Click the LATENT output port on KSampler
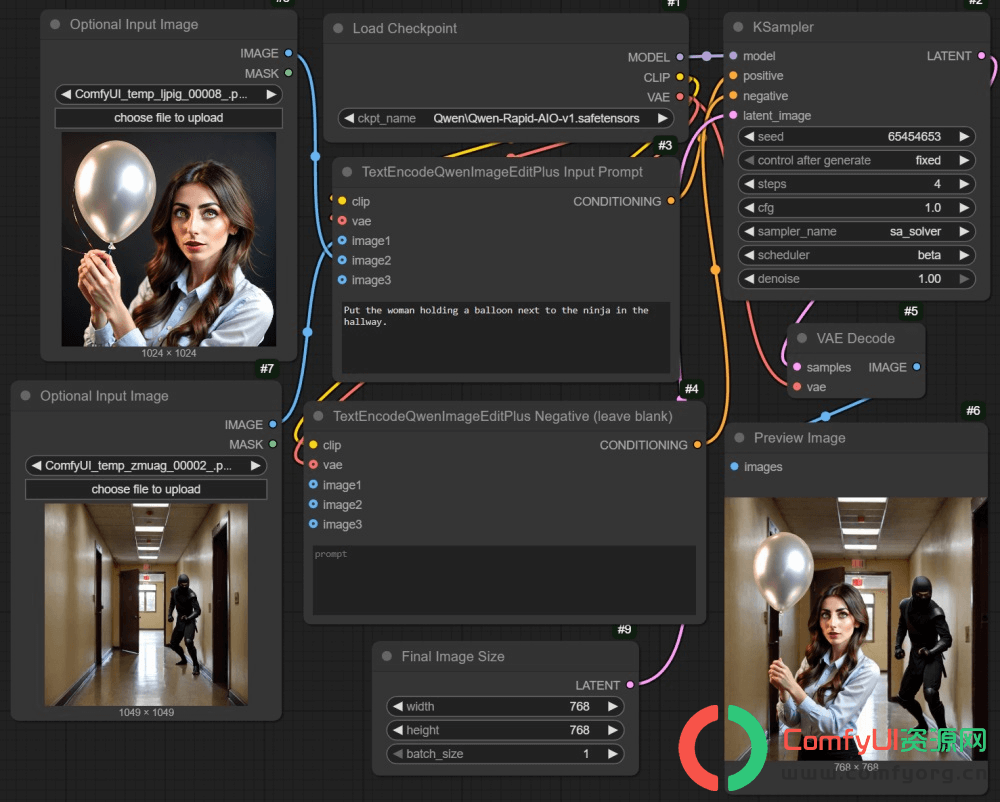 coord(982,56)
